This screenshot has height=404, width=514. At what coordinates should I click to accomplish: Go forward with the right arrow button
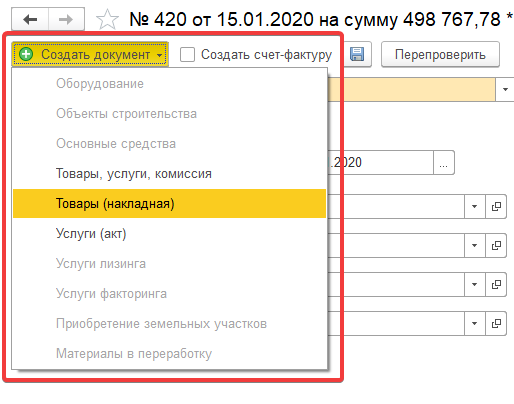pos(66,19)
